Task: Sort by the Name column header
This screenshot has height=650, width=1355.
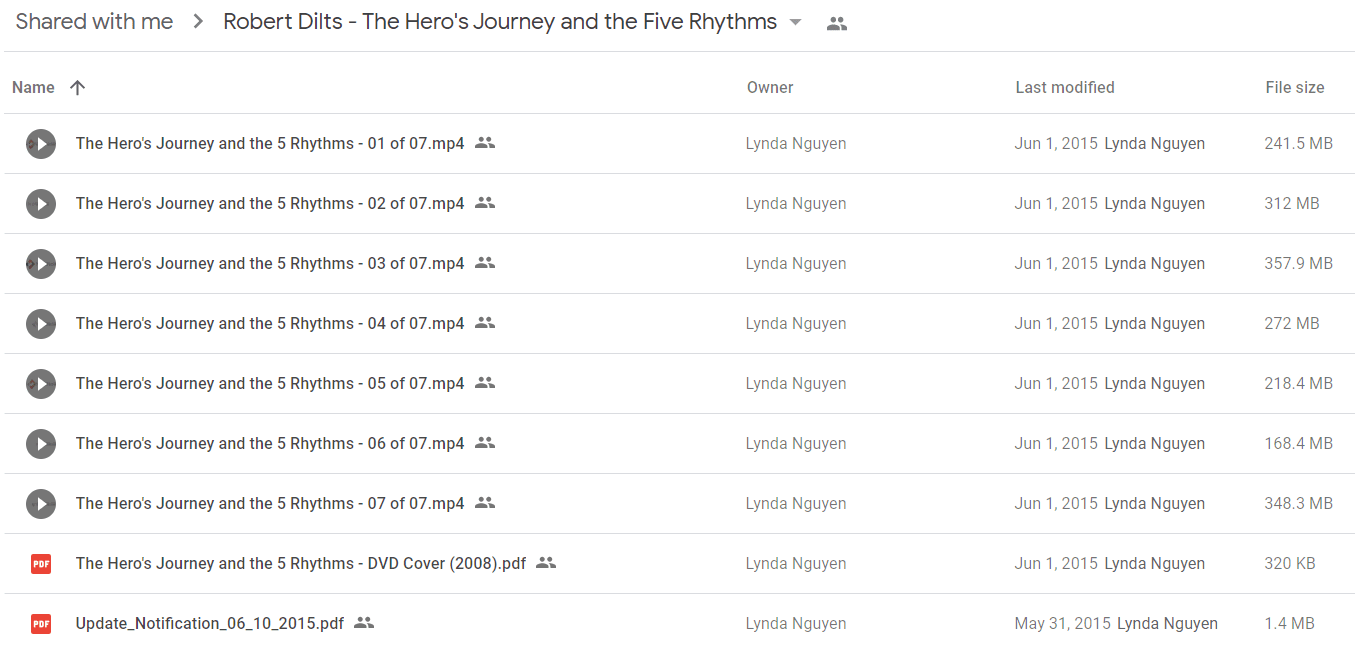Action: point(33,88)
